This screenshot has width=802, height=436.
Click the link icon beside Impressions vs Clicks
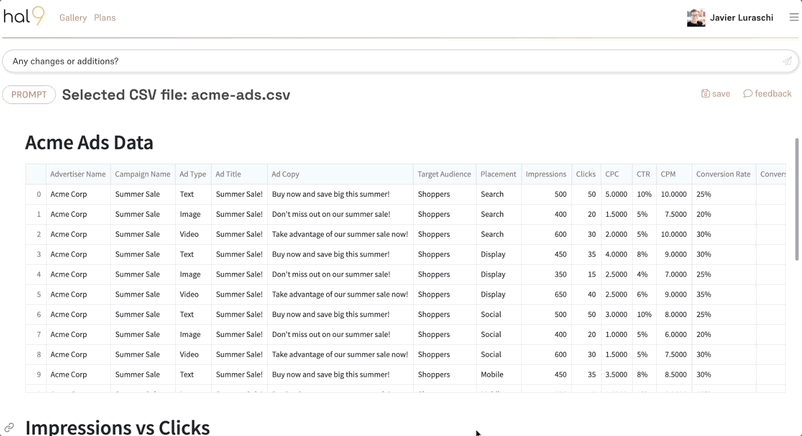coord(9,428)
